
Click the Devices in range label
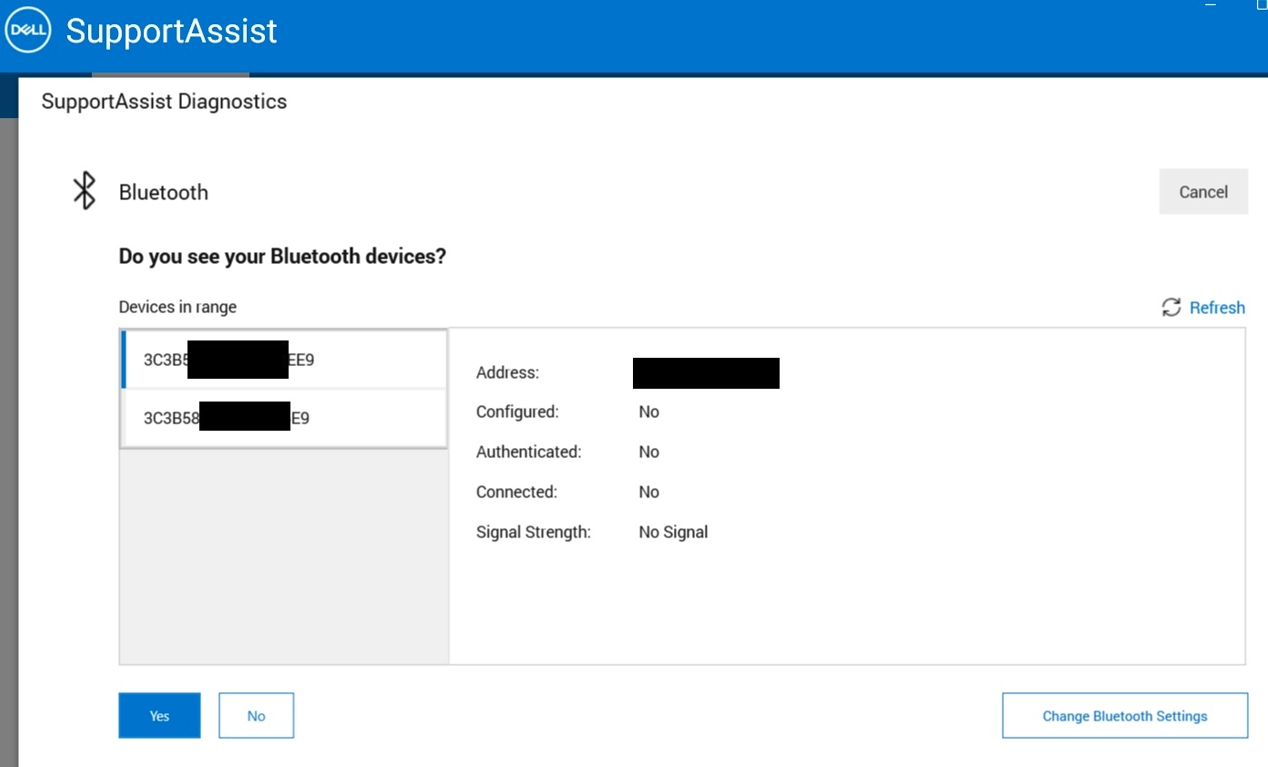(x=178, y=307)
